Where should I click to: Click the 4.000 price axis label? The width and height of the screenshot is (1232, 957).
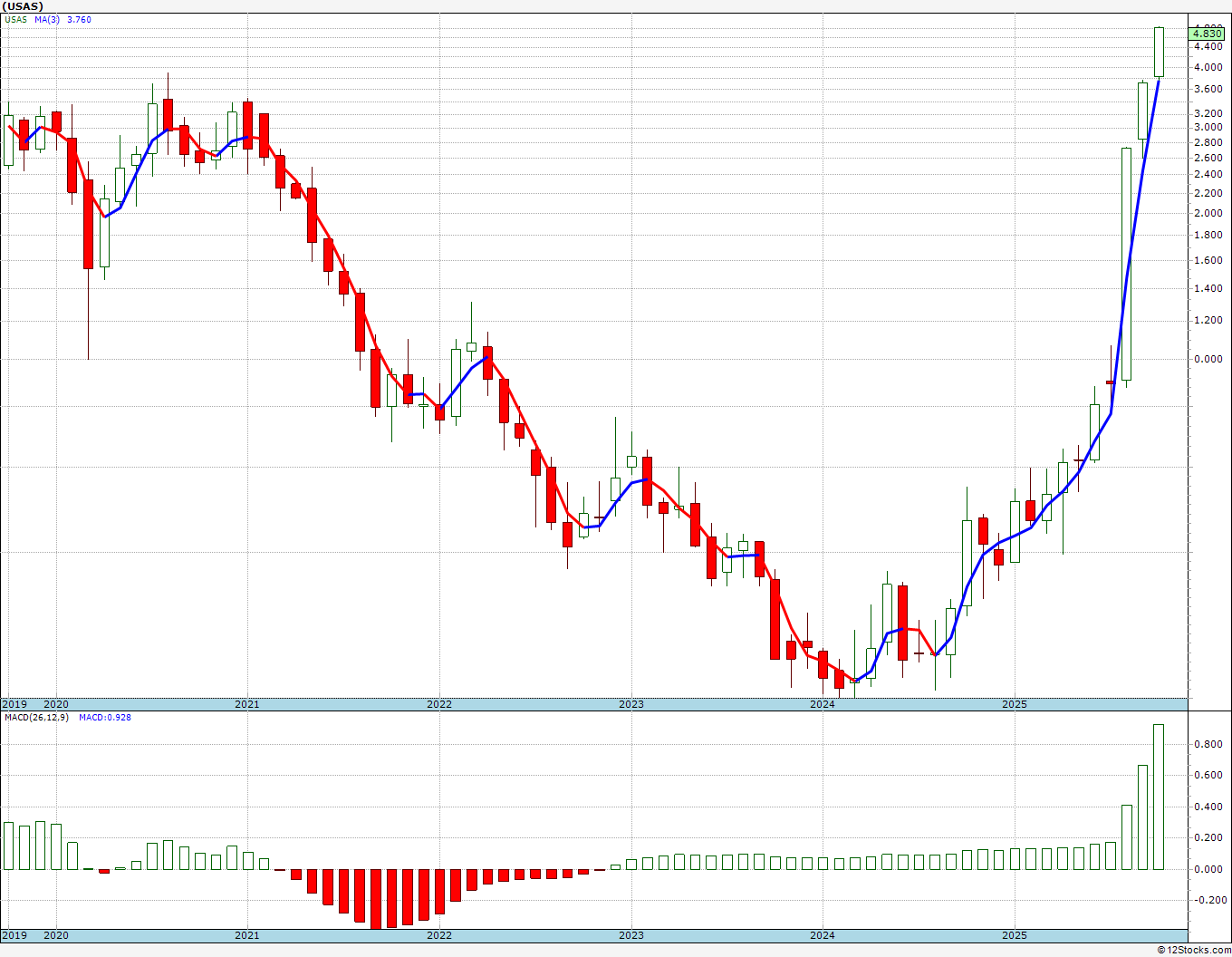pos(1208,67)
